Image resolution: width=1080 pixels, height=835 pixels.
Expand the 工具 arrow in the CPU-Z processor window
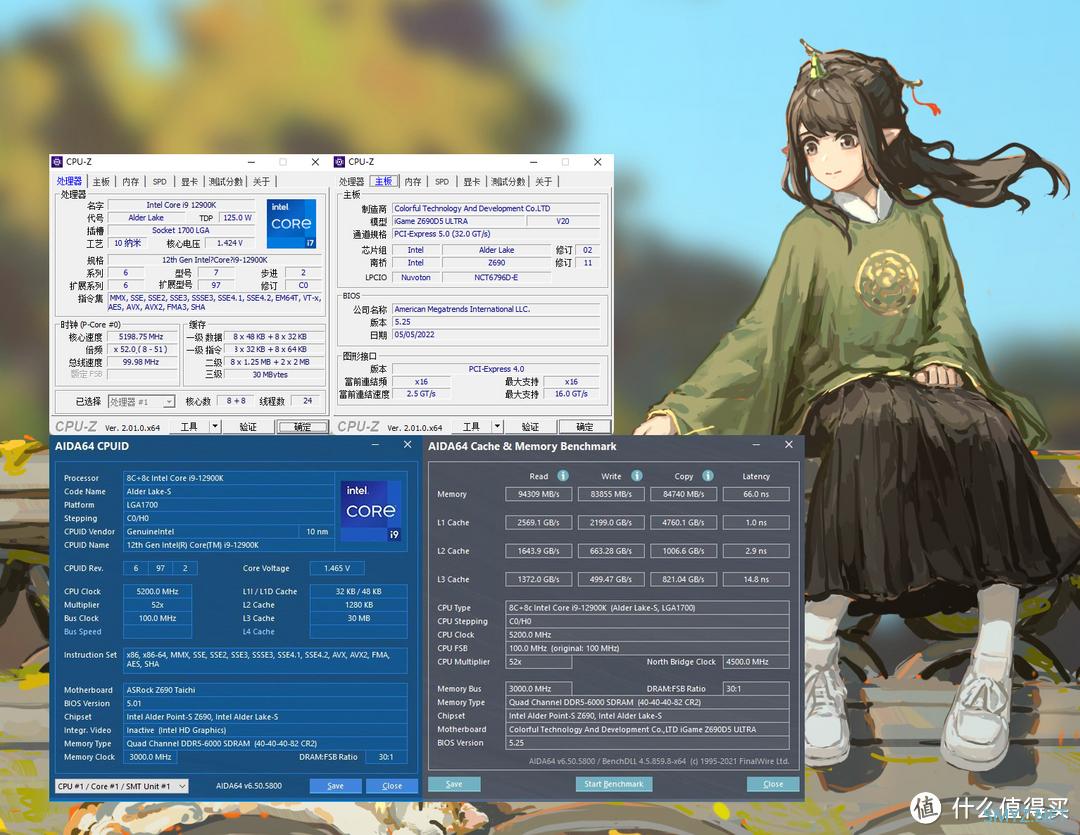point(215,426)
